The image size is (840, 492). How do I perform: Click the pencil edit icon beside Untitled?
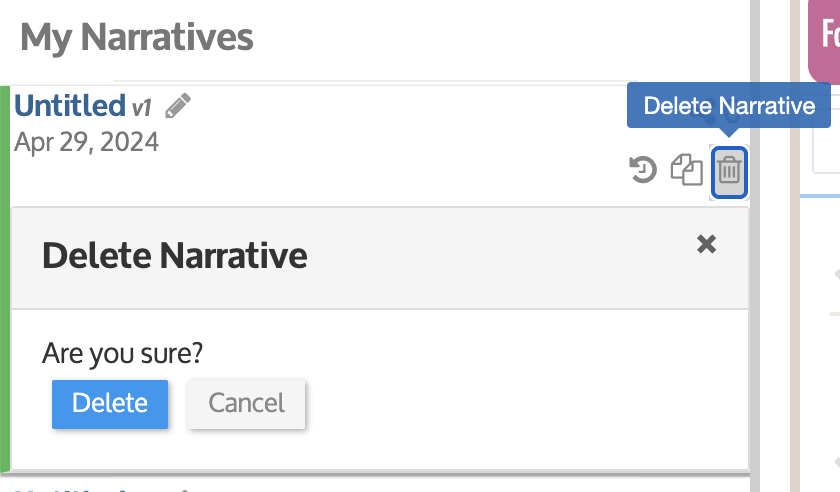point(178,105)
